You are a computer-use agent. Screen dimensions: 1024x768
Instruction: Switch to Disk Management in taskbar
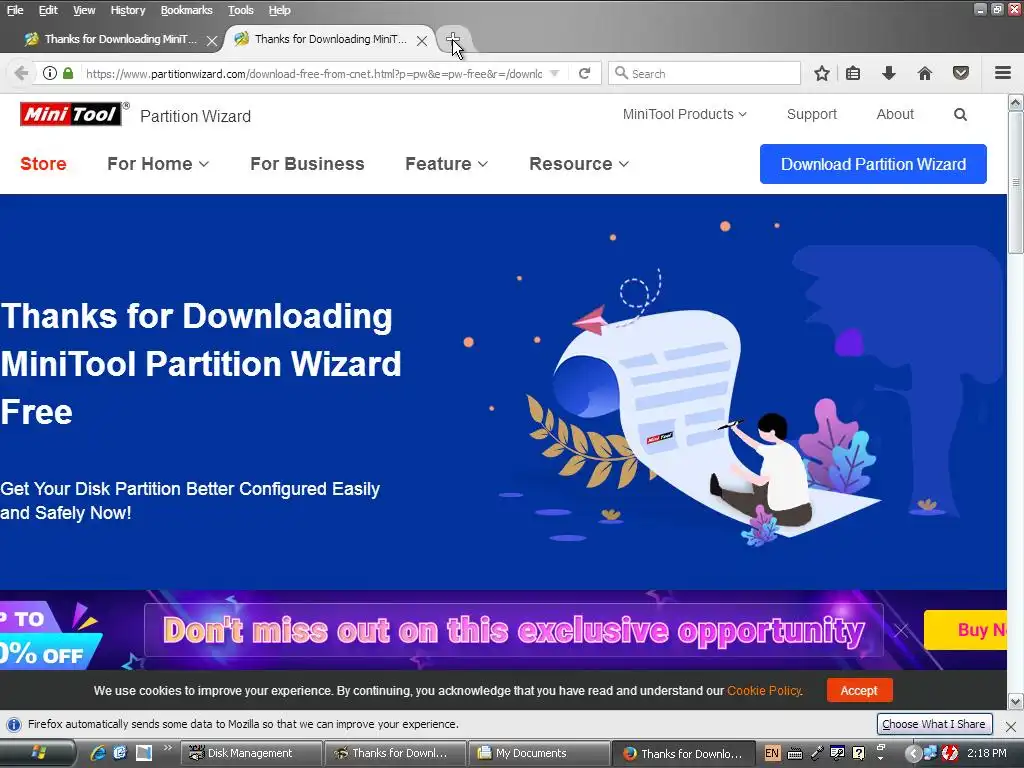251,754
